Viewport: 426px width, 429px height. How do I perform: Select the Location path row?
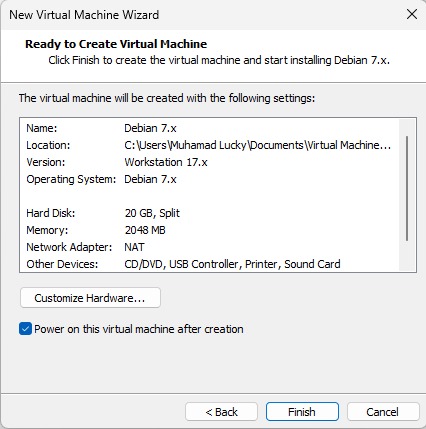click(x=209, y=145)
